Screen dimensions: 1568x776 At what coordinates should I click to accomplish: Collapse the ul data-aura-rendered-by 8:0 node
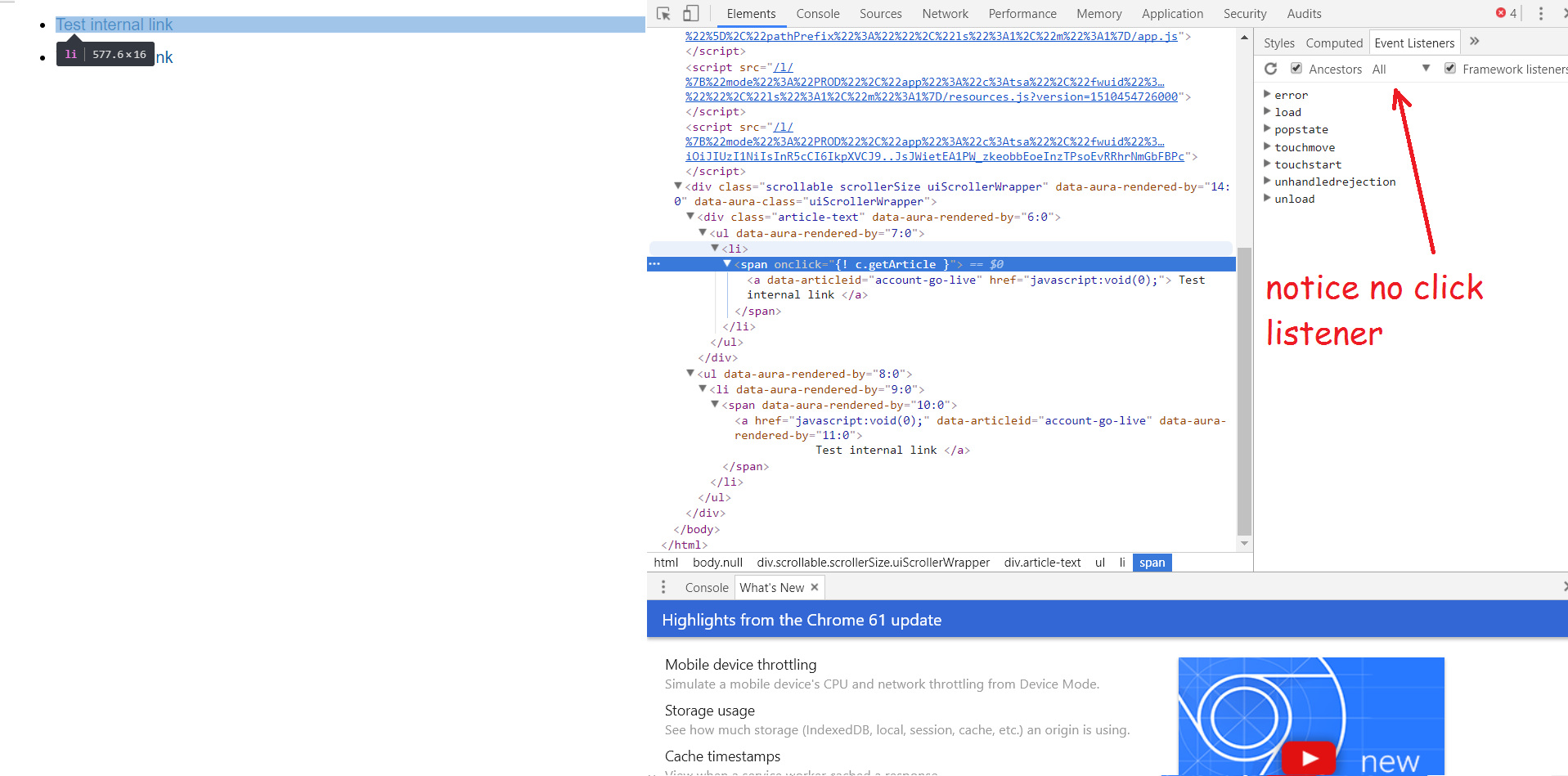point(690,373)
